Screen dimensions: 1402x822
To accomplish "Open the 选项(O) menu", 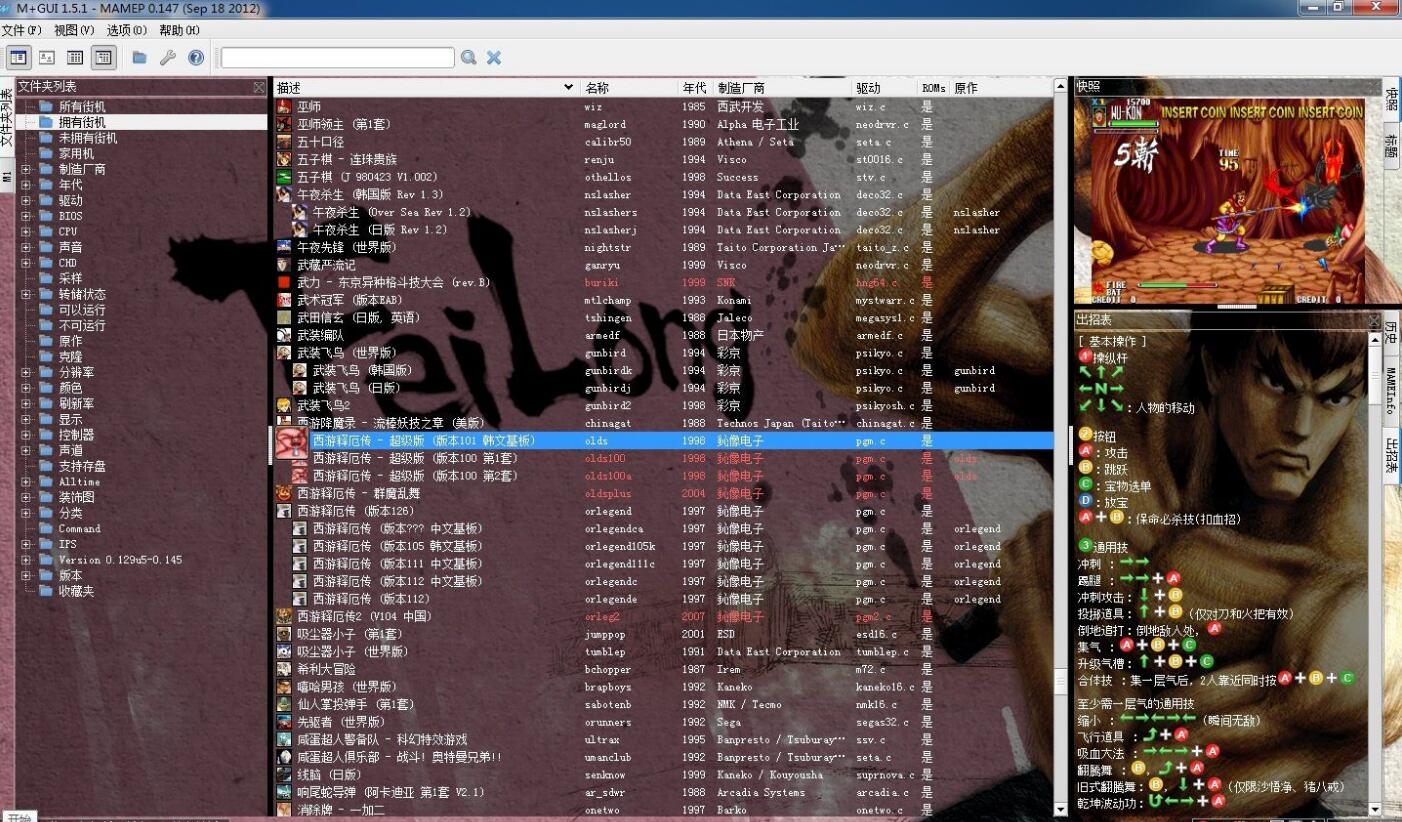I will pos(127,30).
